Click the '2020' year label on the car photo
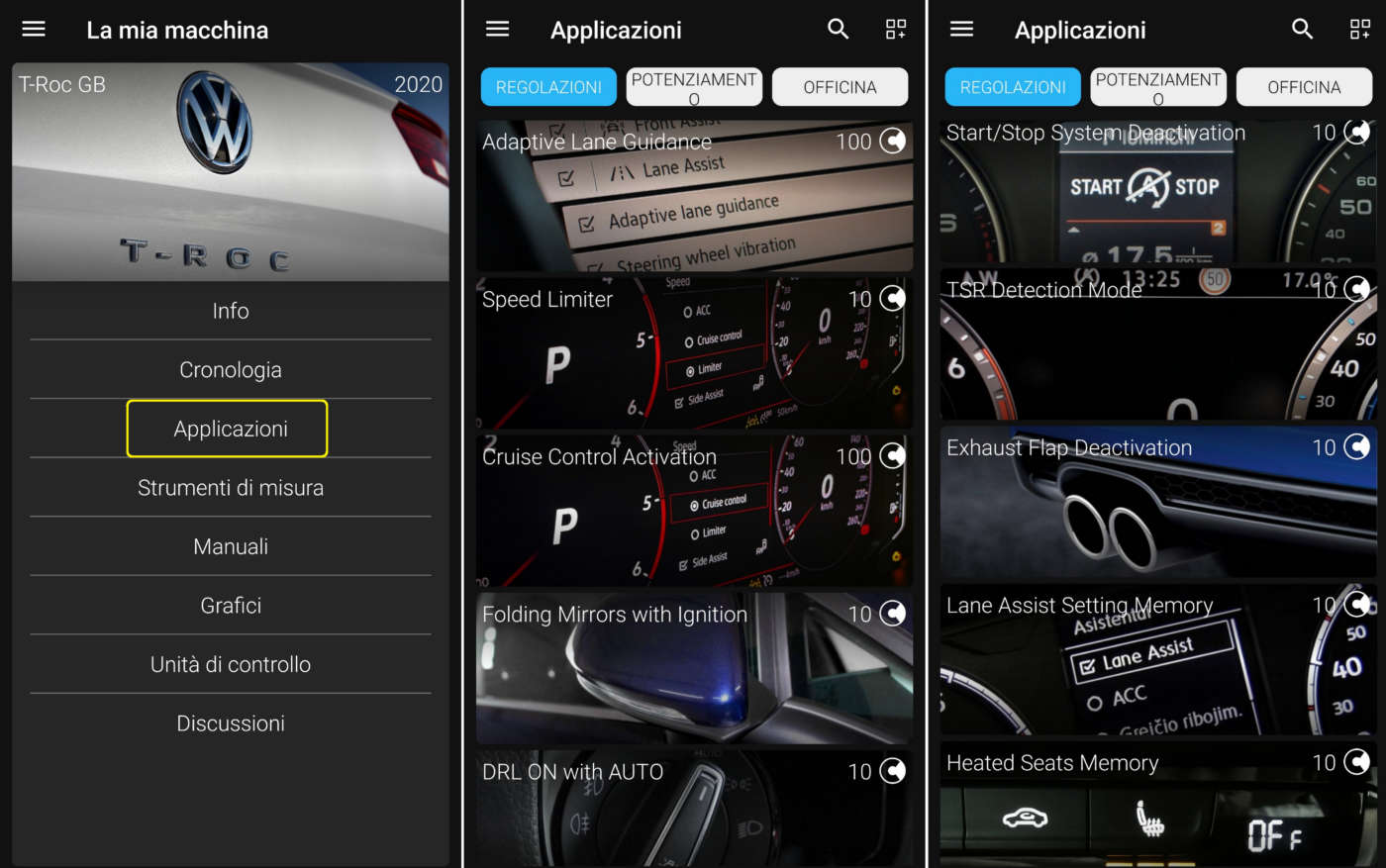The width and height of the screenshot is (1386, 868). [418, 84]
